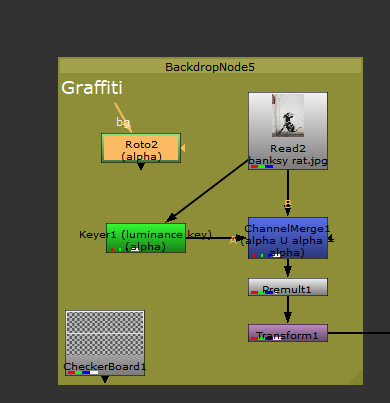Select the Read2 banksy rat.jpg node
Viewport: 390px width, 403px height.
click(288, 131)
